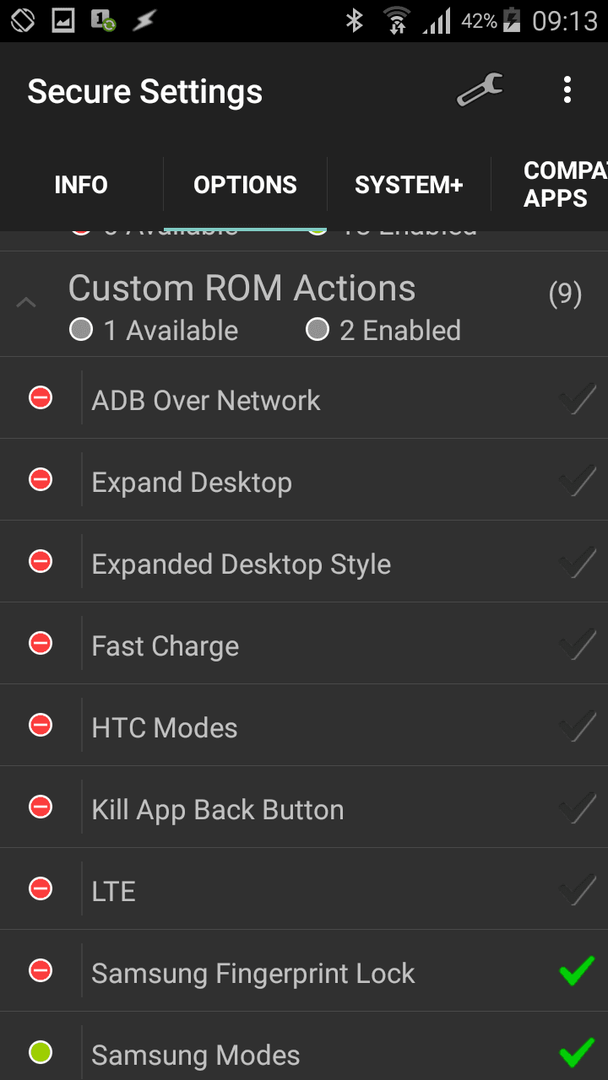Open the wrench tools icon

coord(480,90)
